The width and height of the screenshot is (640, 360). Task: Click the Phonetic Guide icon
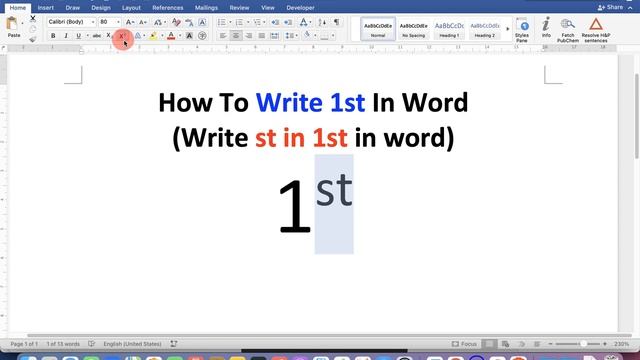(189, 22)
